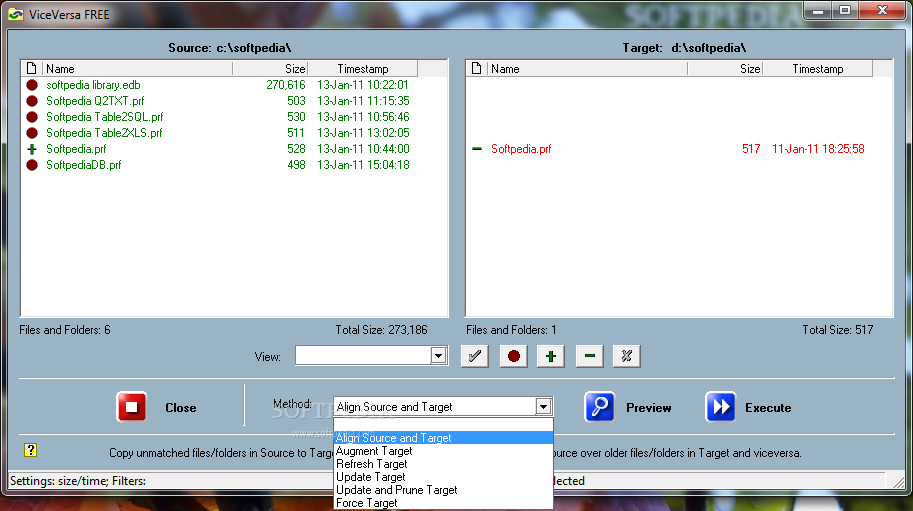Click the Method combo box field
The width and height of the screenshot is (913, 511).
pyautogui.click(x=443, y=406)
